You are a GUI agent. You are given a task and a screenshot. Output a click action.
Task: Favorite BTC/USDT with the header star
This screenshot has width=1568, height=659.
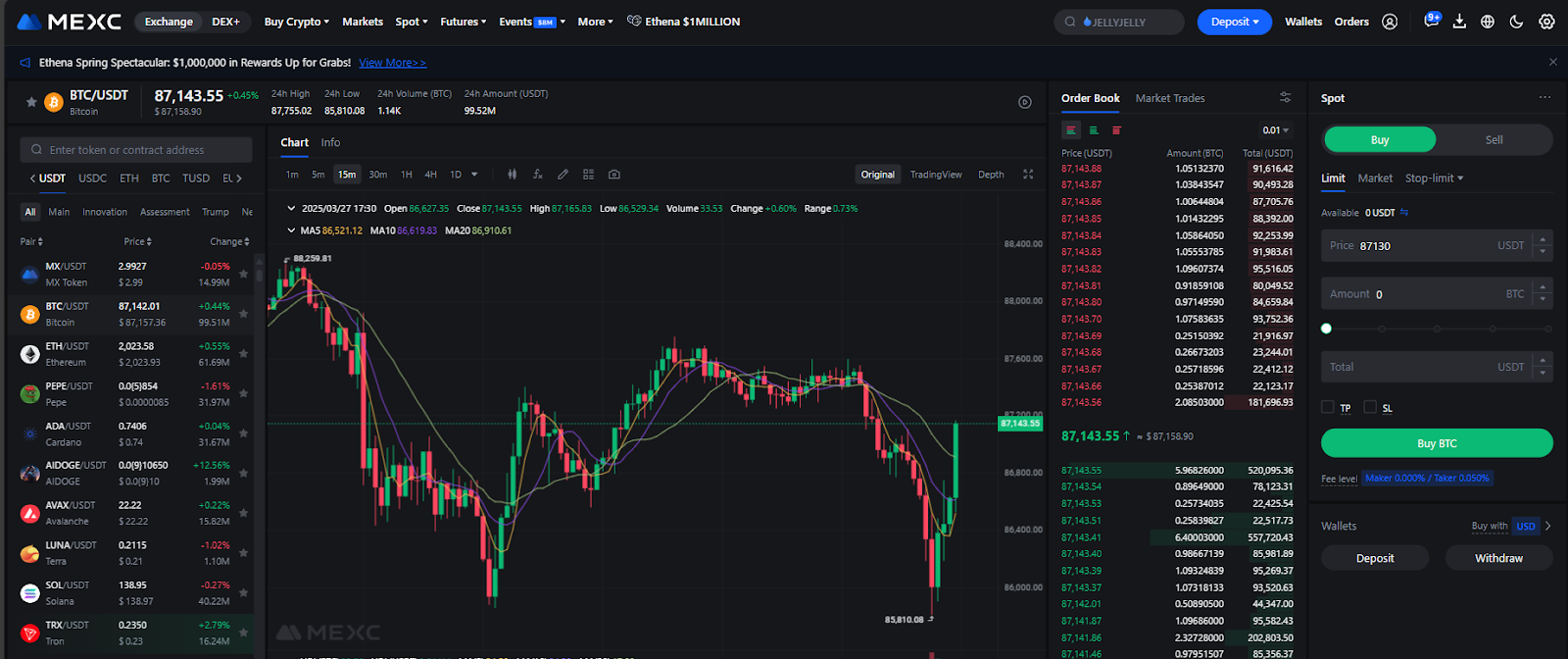(x=31, y=102)
